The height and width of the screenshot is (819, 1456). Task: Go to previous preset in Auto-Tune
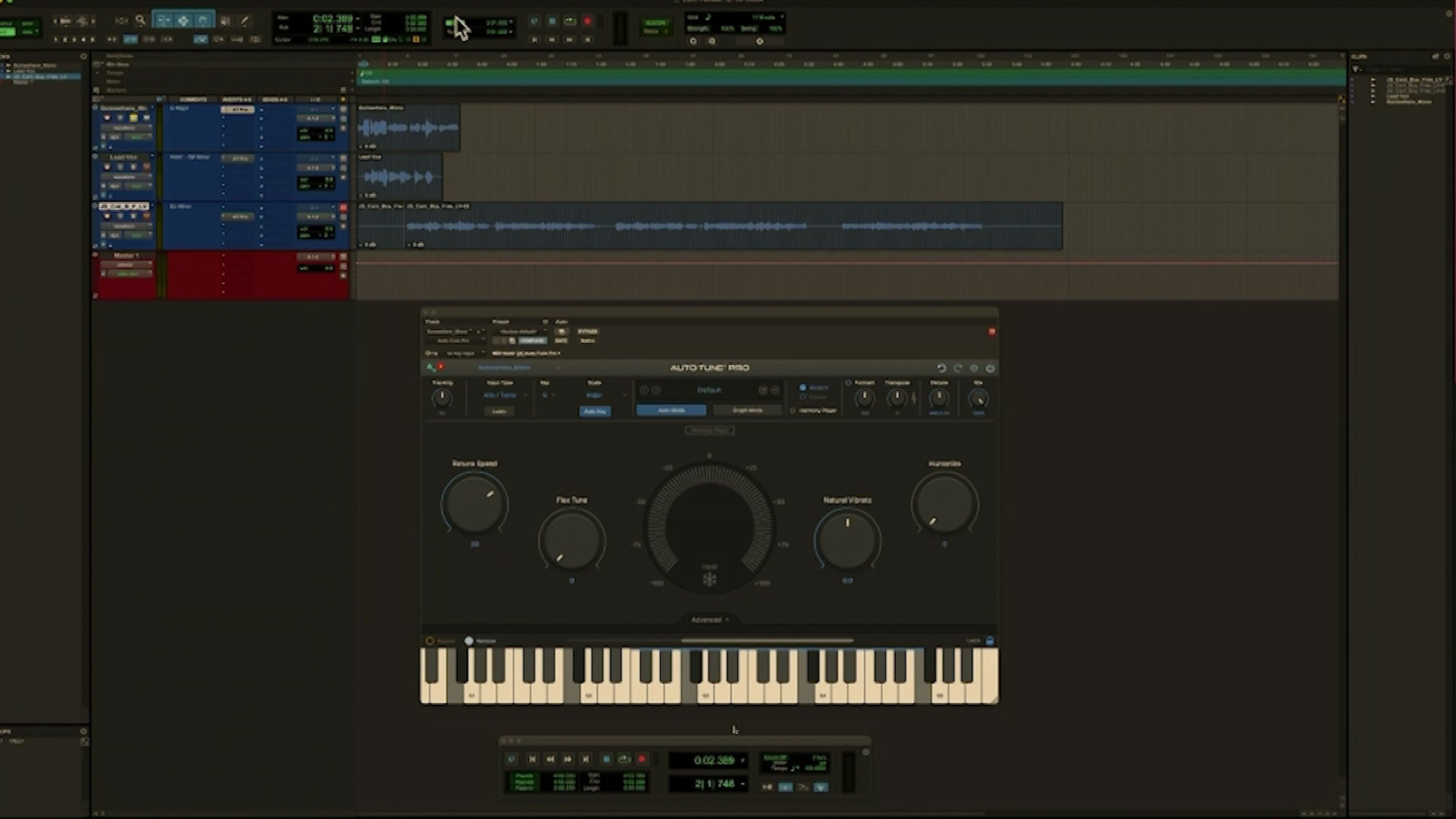(x=644, y=390)
